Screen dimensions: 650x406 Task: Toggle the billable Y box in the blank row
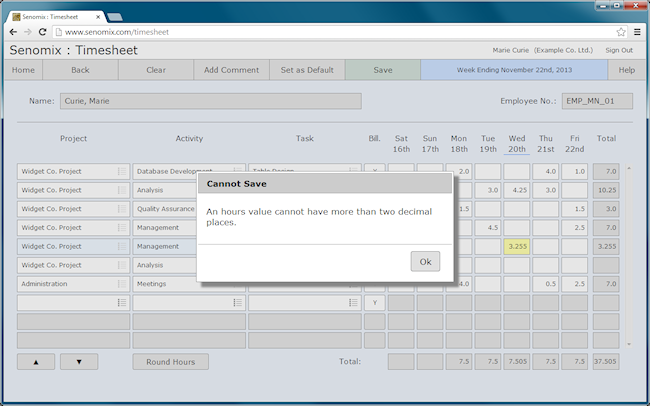[375, 303]
